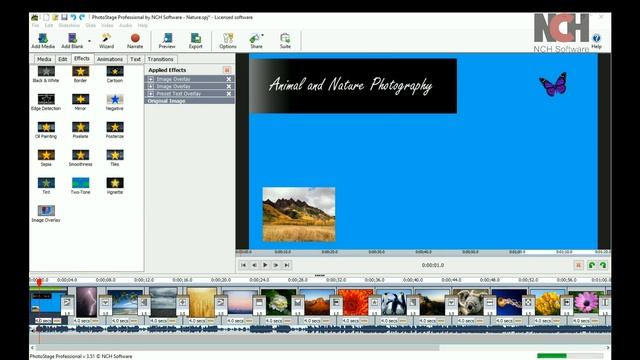Apply the Smoothness effect
This screenshot has height=360, width=640.
80,158
